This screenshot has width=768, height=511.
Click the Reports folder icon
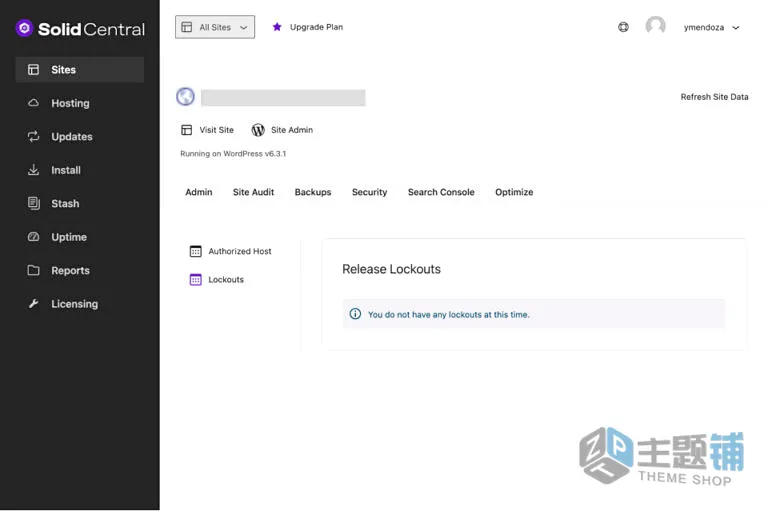pos(33,270)
